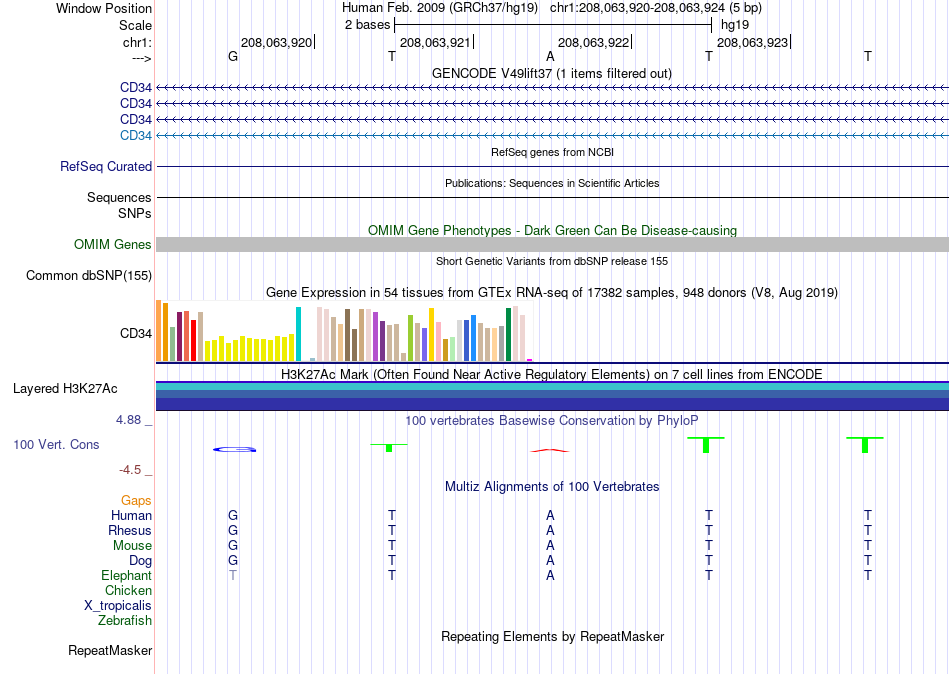The height and width of the screenshot is (674, 950).
Task: Click the topmost CD34 transcript arrow line
Action: pyautogui.click(x=552, y=88)
